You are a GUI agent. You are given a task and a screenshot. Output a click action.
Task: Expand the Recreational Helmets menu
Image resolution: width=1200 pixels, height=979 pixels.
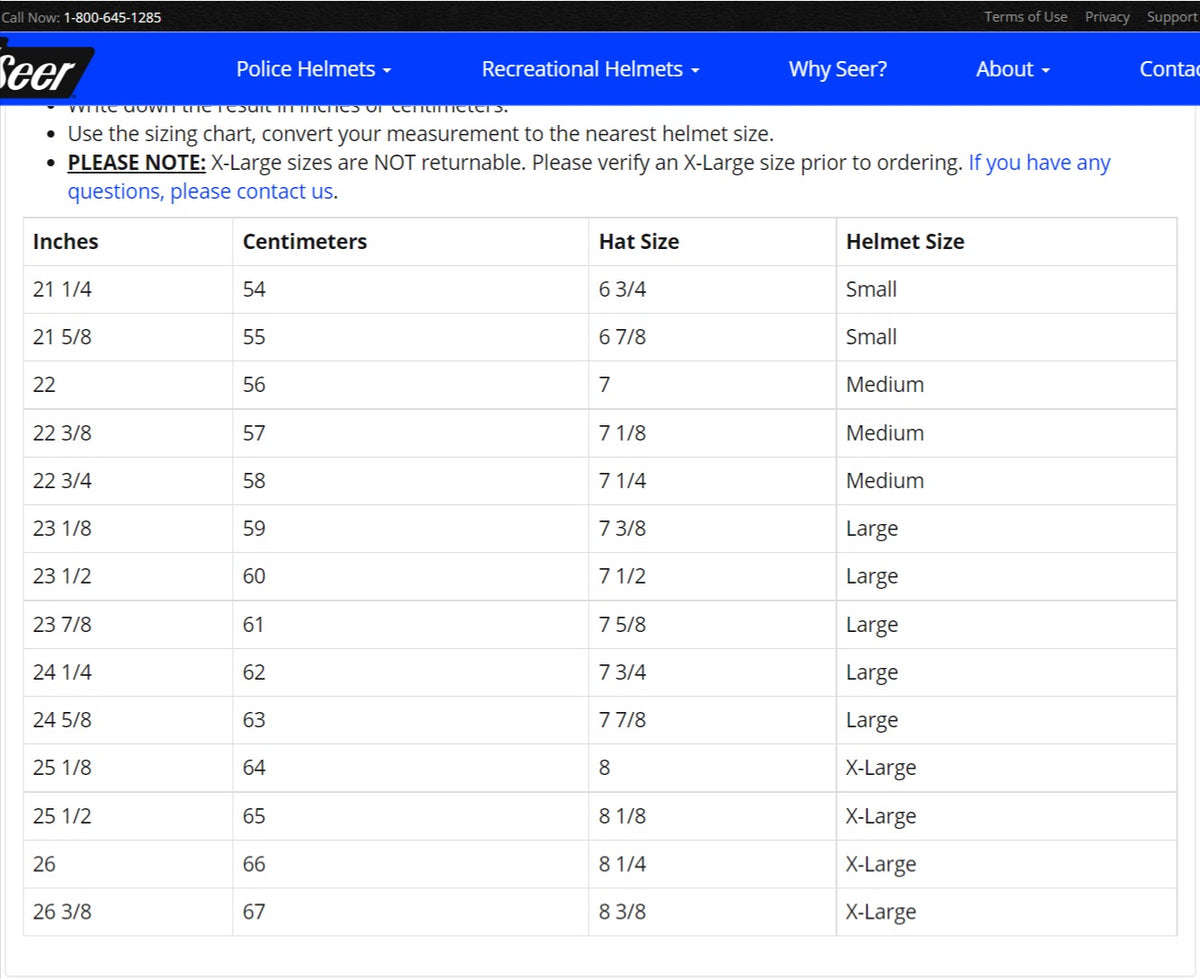(x=590, y=69)
